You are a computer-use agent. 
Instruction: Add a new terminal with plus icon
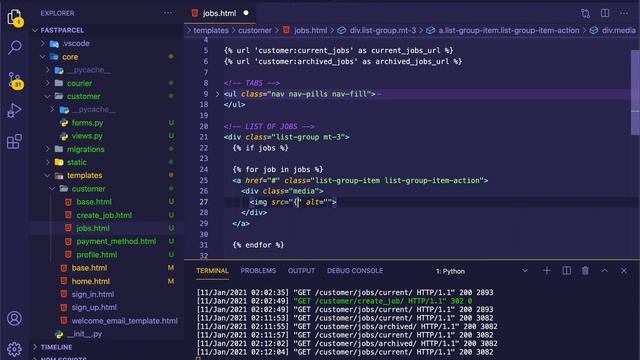547,271
